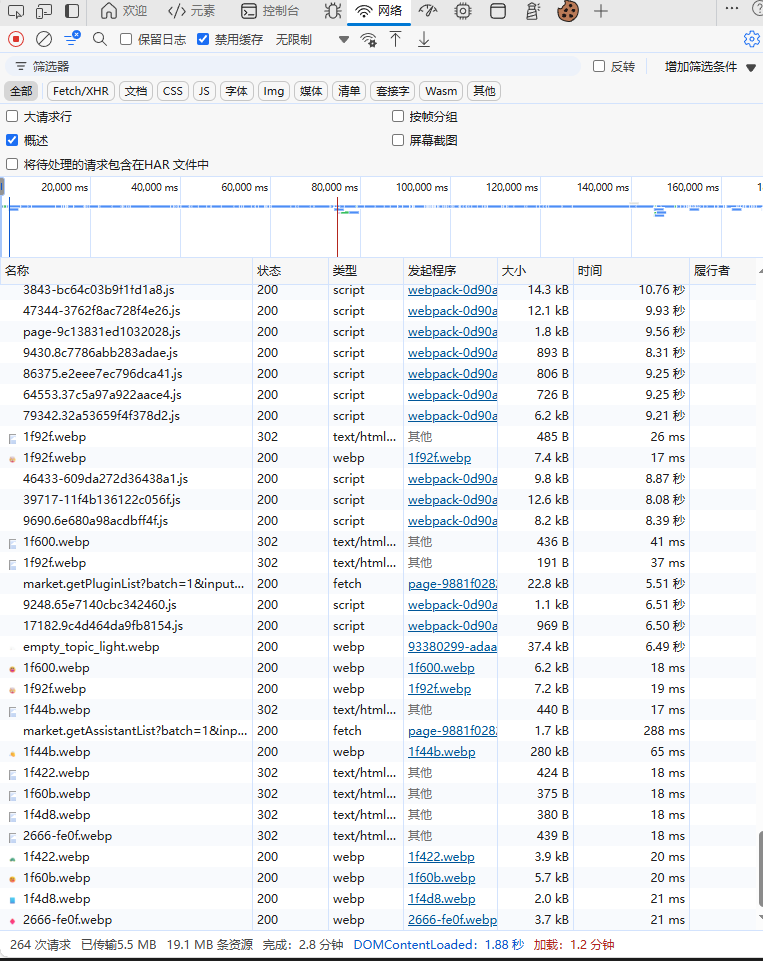This screenshot has width=763, height=961.
Task: Open network conditions Wi-Fi gear icon
Action: (x=368, y=39)
